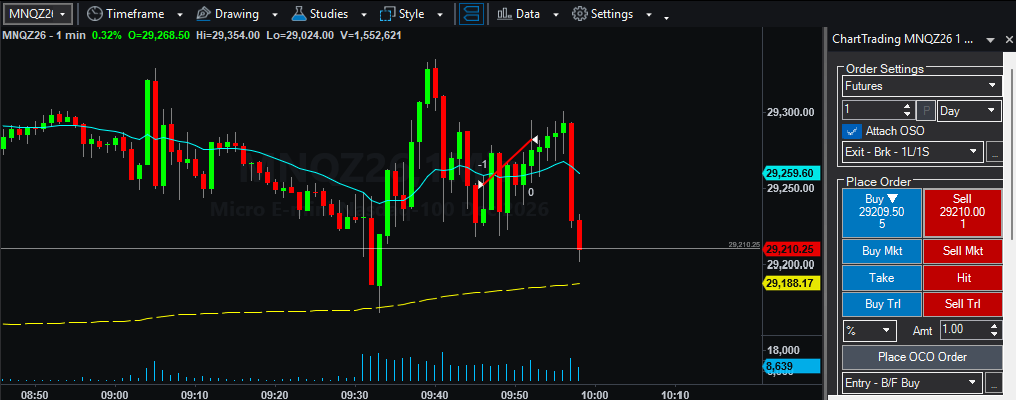Open the ellipsis button beside Entry - B/F Buy
Viewport: 1016px width, 400px height.
coord(994,383)
